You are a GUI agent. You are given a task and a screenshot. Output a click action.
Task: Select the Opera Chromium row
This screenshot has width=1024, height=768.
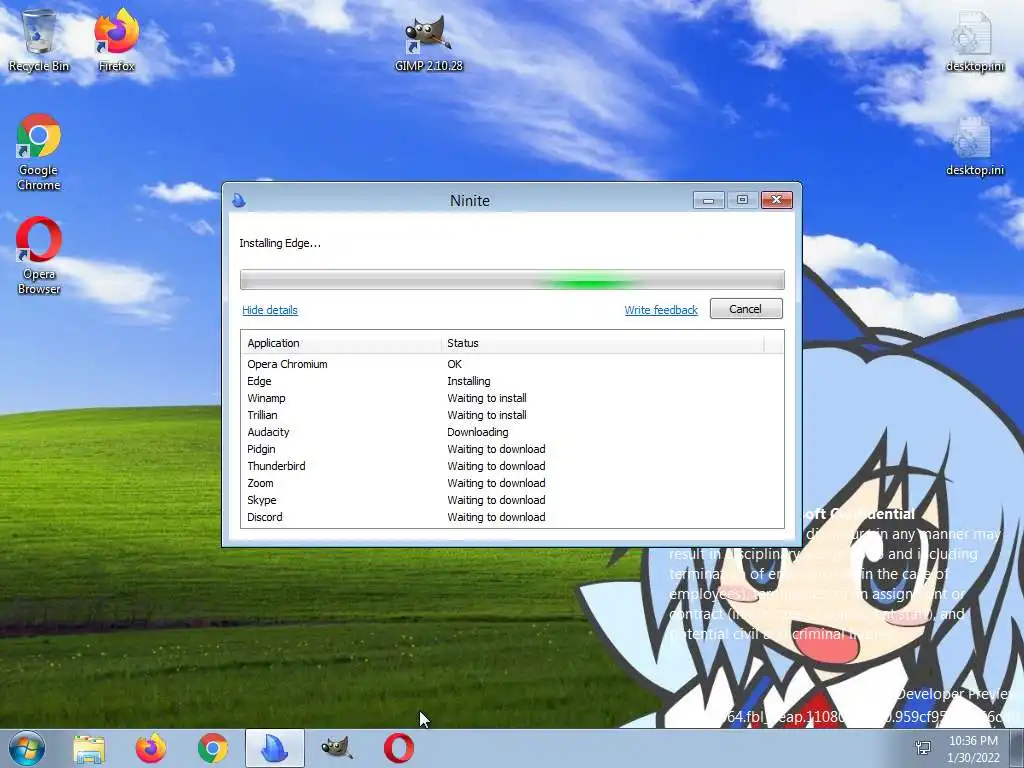click(512, 364)
